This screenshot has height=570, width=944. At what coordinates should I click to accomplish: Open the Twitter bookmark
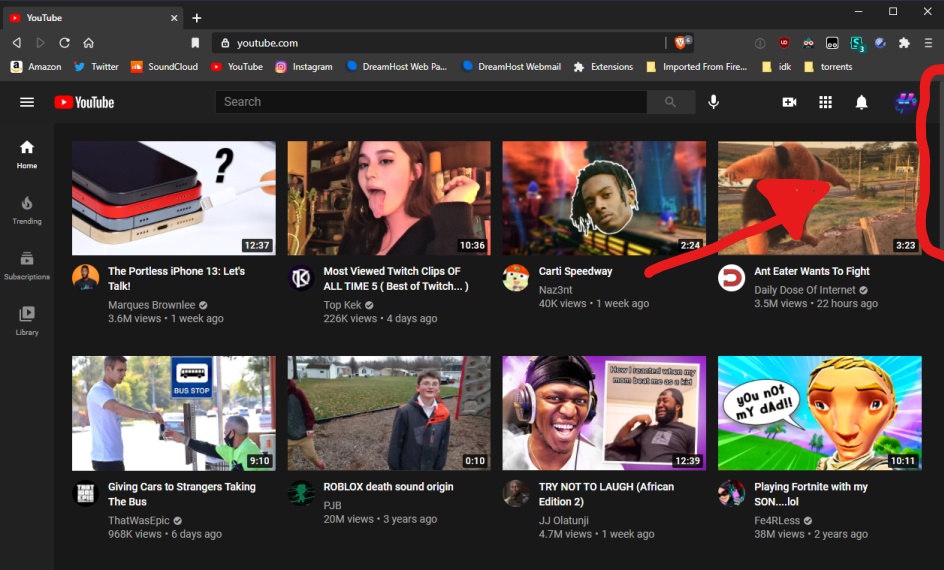pos(96,67)
